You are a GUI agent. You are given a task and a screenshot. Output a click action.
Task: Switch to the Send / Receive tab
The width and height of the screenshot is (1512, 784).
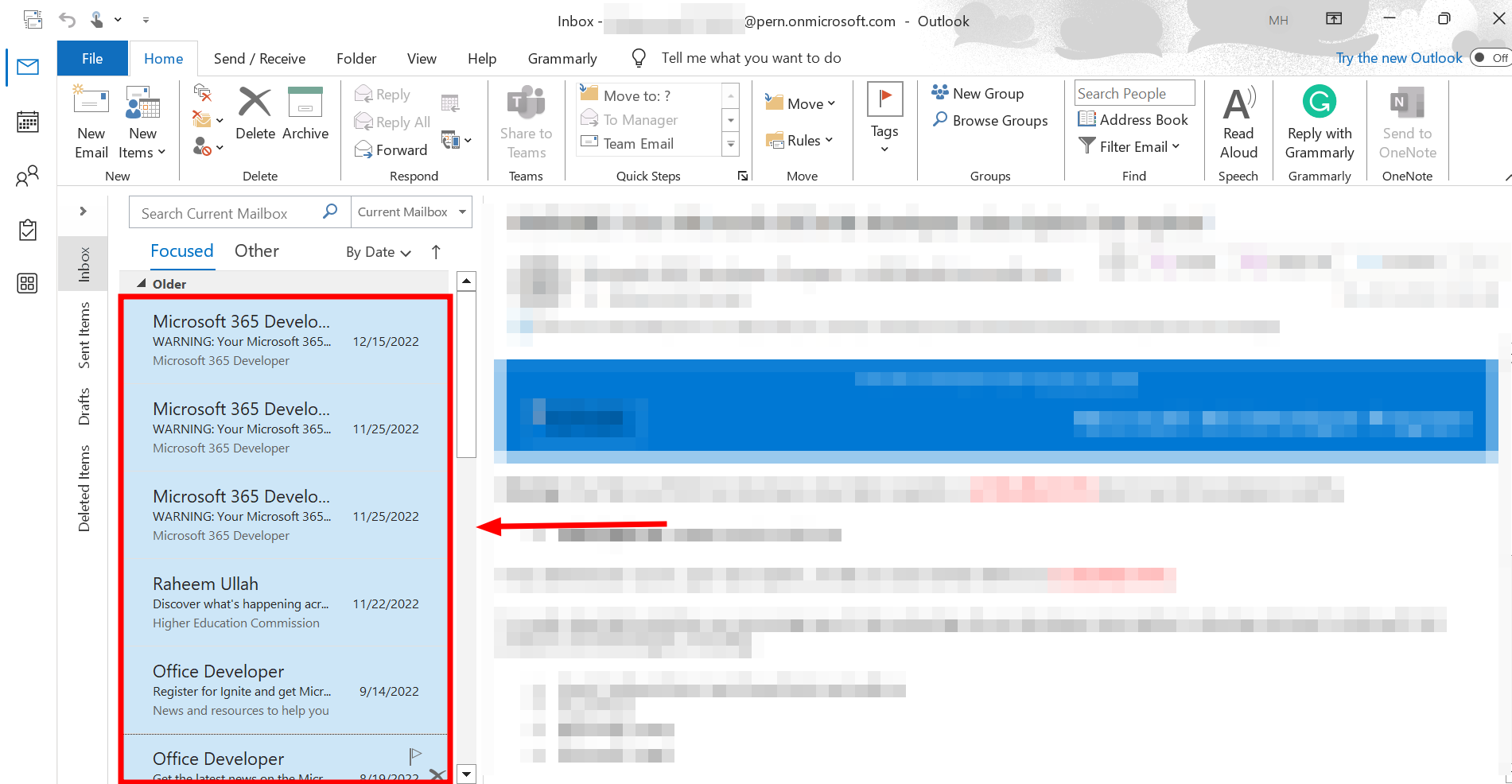tap(259, 58)
